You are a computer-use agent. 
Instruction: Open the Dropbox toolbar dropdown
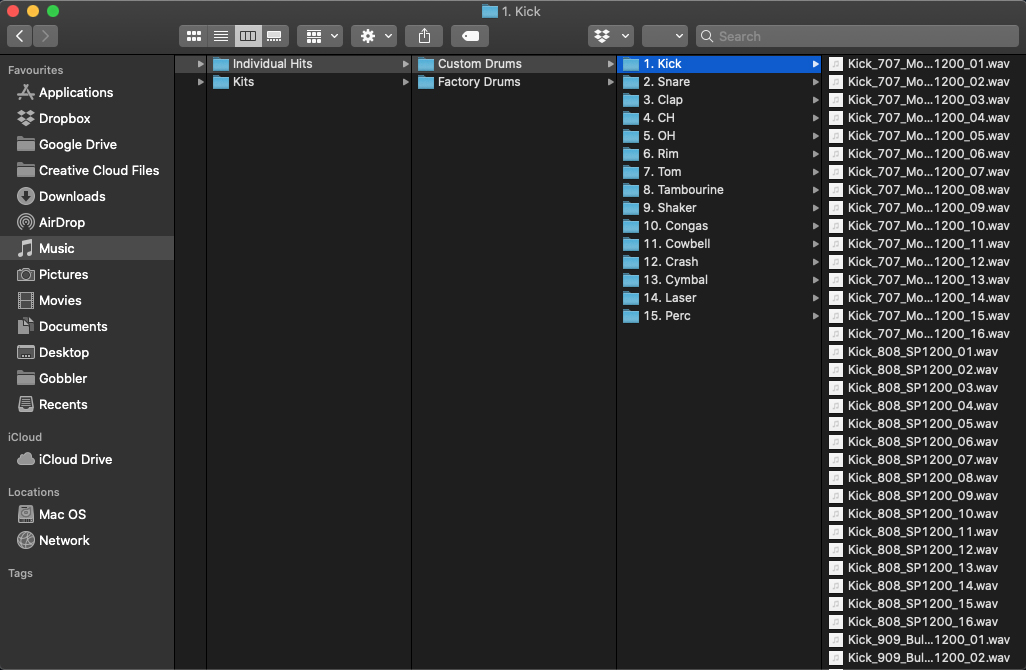(611, 36)
